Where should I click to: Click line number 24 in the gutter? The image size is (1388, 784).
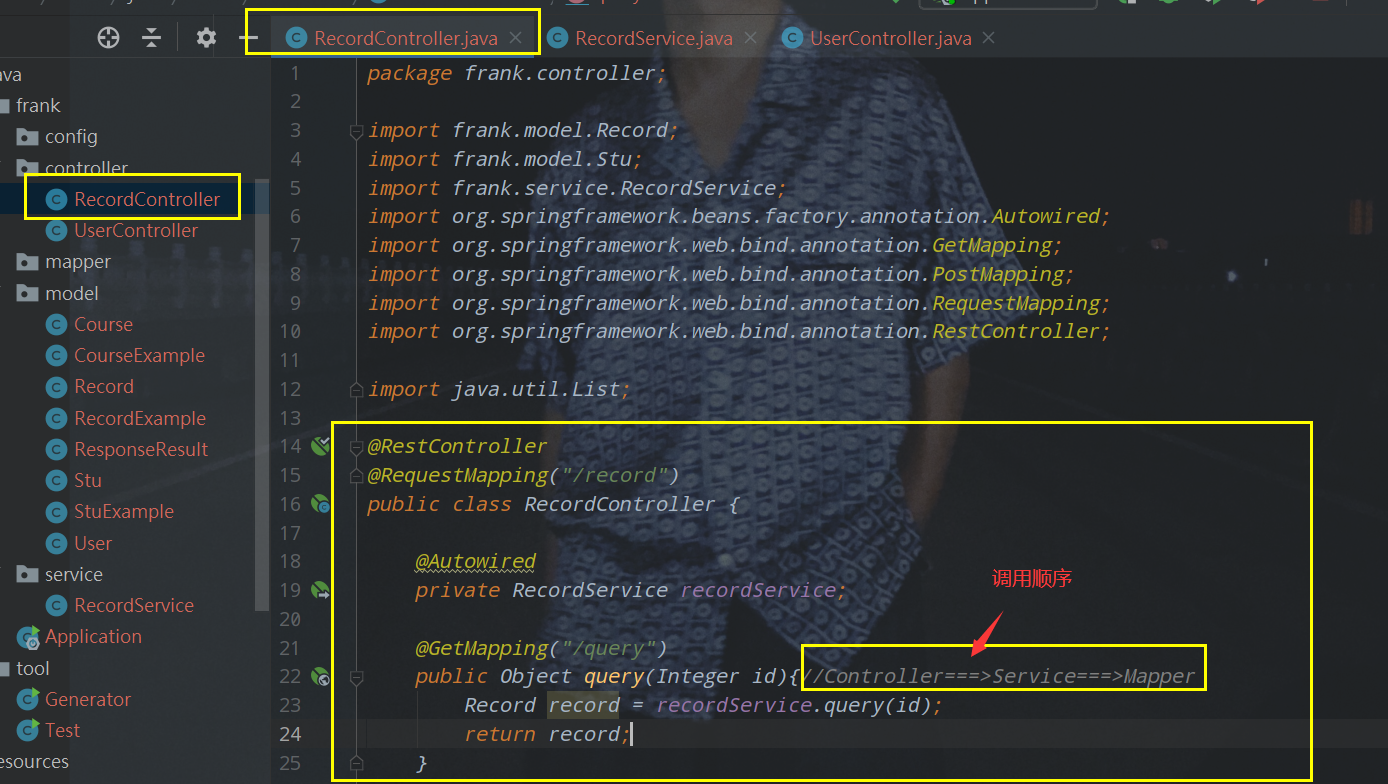(x=289, y=734)
